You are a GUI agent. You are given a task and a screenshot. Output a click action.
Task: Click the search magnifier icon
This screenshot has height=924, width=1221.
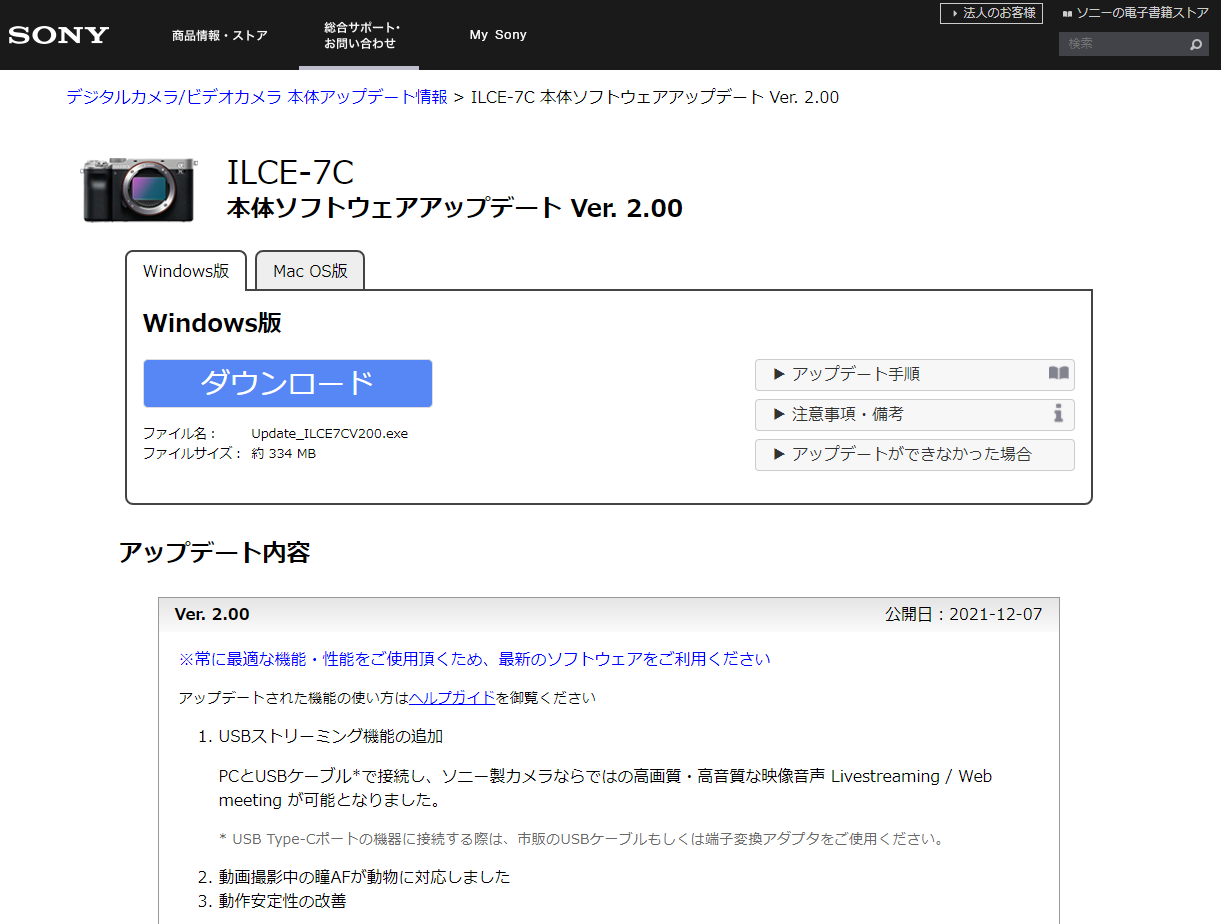[1195, 45]
